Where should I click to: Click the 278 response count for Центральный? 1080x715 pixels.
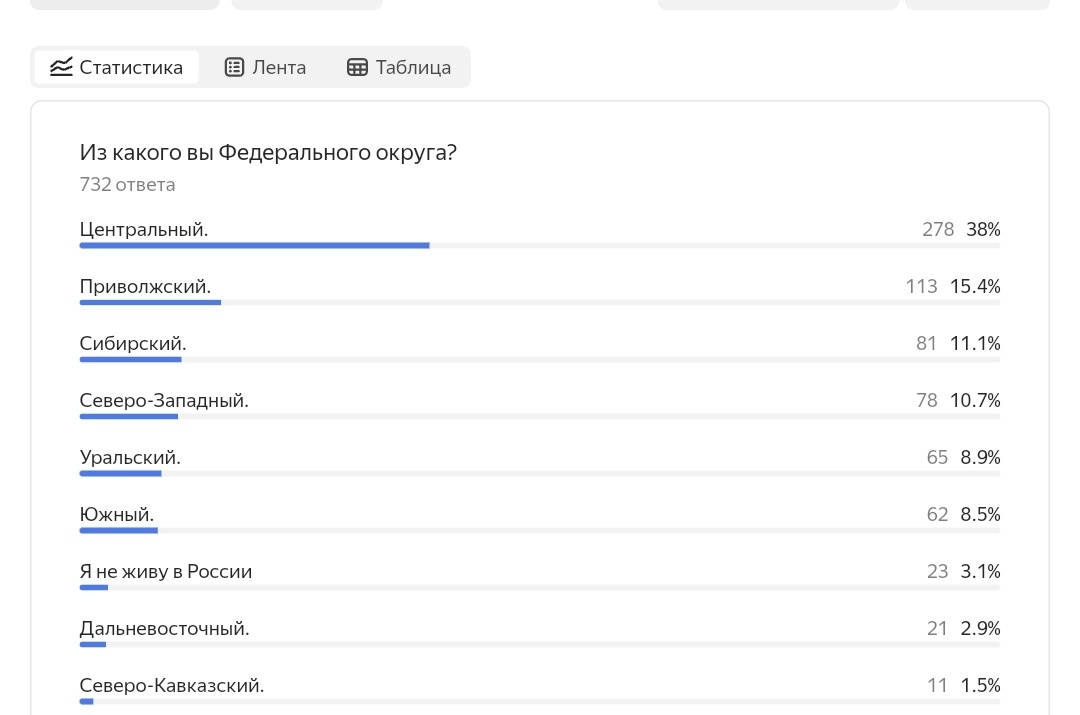click(938, 230)
